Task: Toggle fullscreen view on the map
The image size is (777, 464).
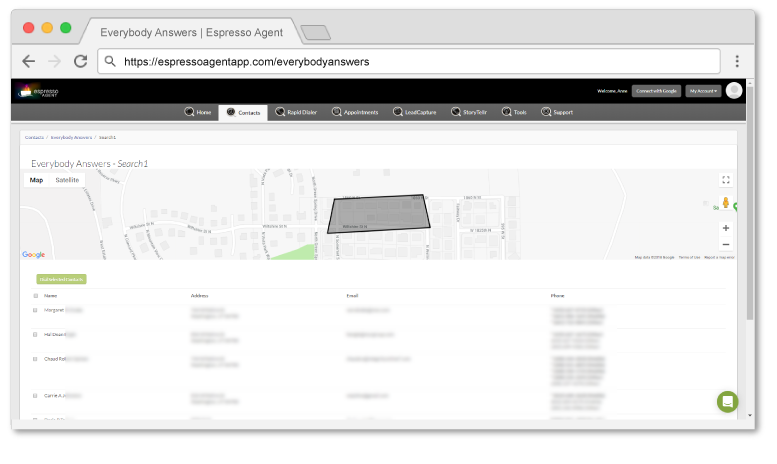Action: pyautogui.click(x=725, y=180)
